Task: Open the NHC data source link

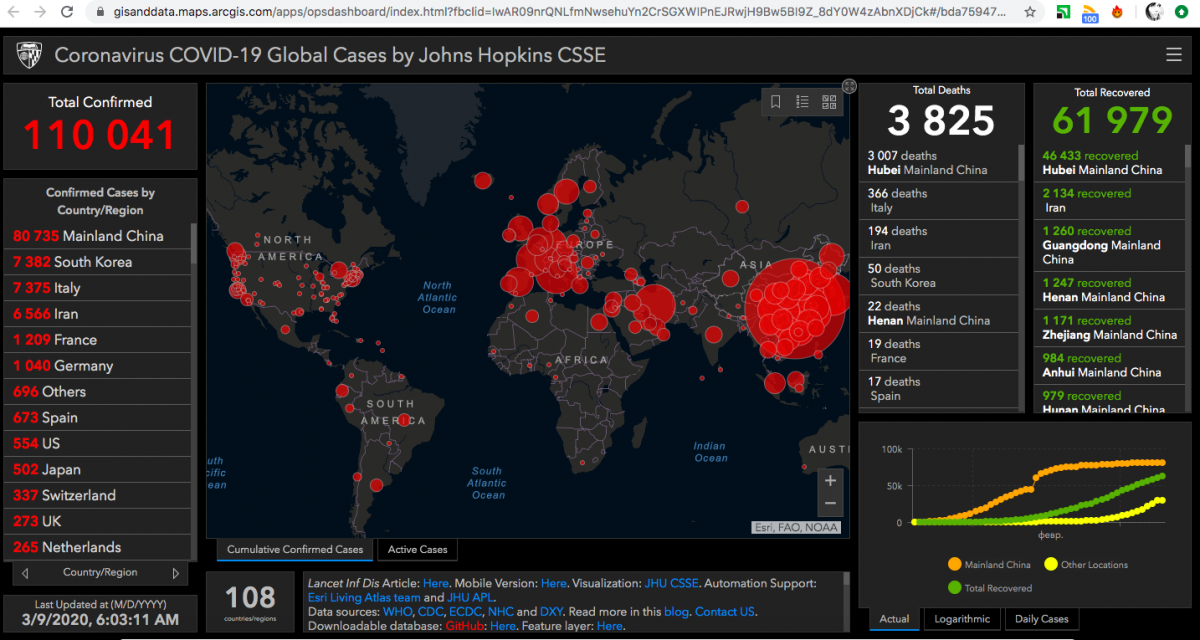Action: point(500,611)
